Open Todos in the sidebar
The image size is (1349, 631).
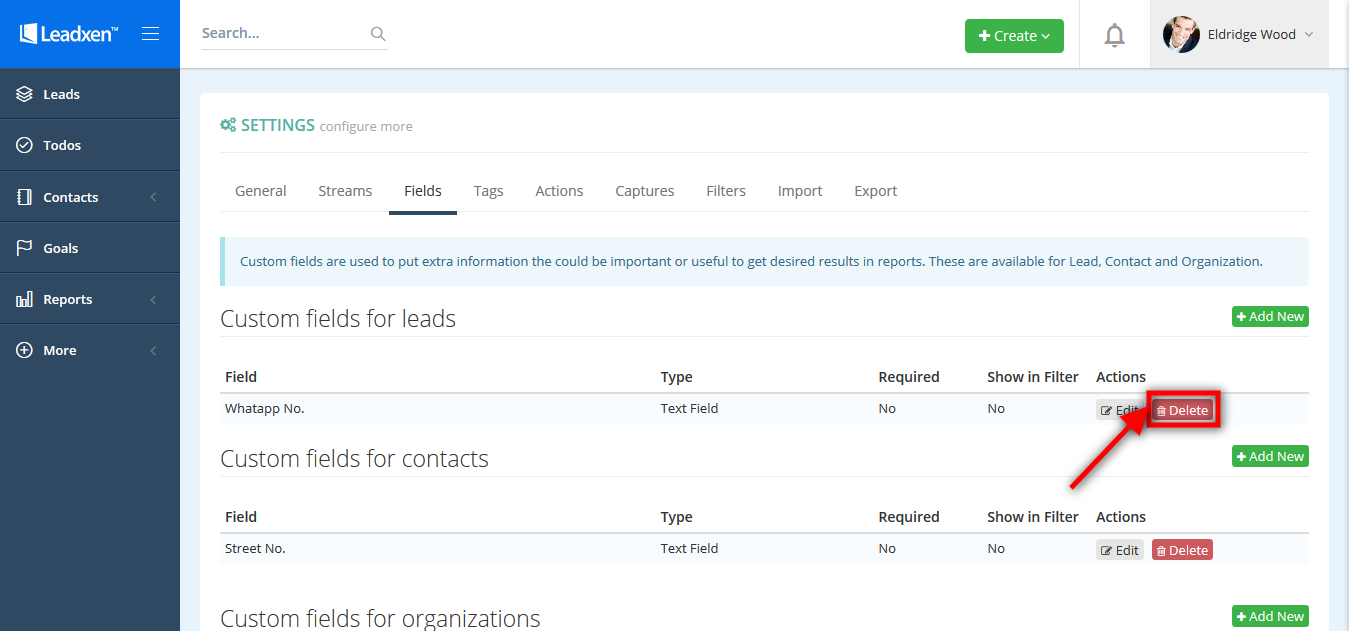(90, 145)
